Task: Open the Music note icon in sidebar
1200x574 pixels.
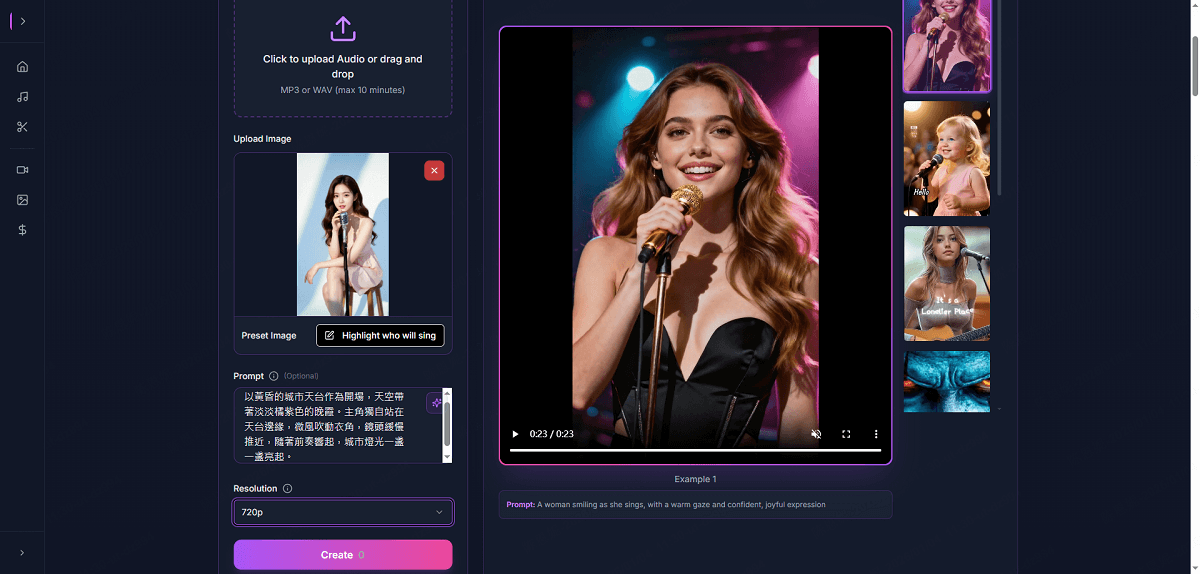Action: pos(22,97)
